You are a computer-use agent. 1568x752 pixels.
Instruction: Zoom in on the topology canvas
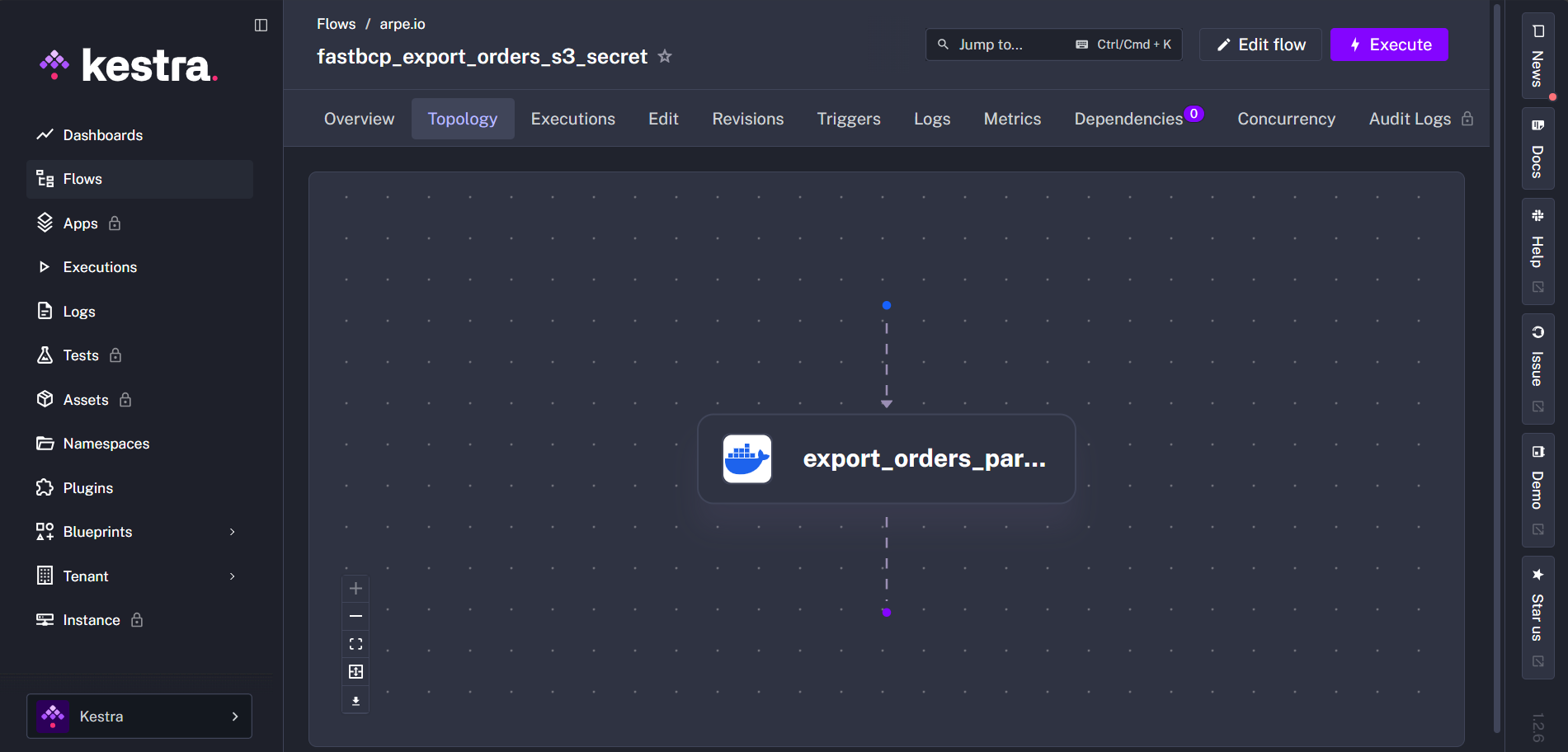click(356, 588)
